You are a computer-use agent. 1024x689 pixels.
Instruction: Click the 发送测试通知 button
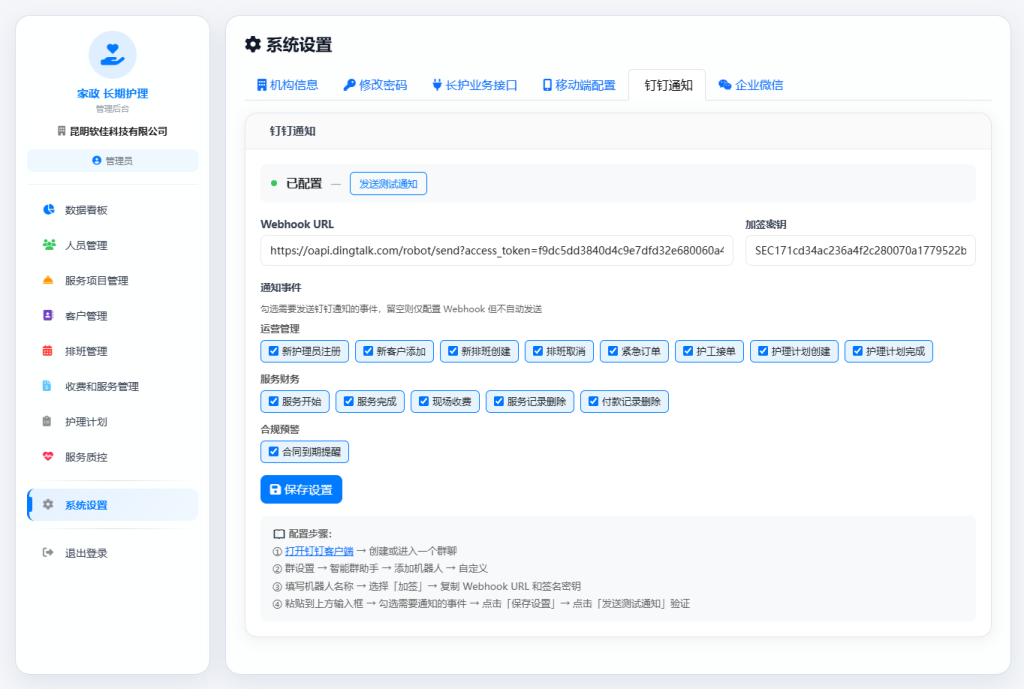point(389,184)
